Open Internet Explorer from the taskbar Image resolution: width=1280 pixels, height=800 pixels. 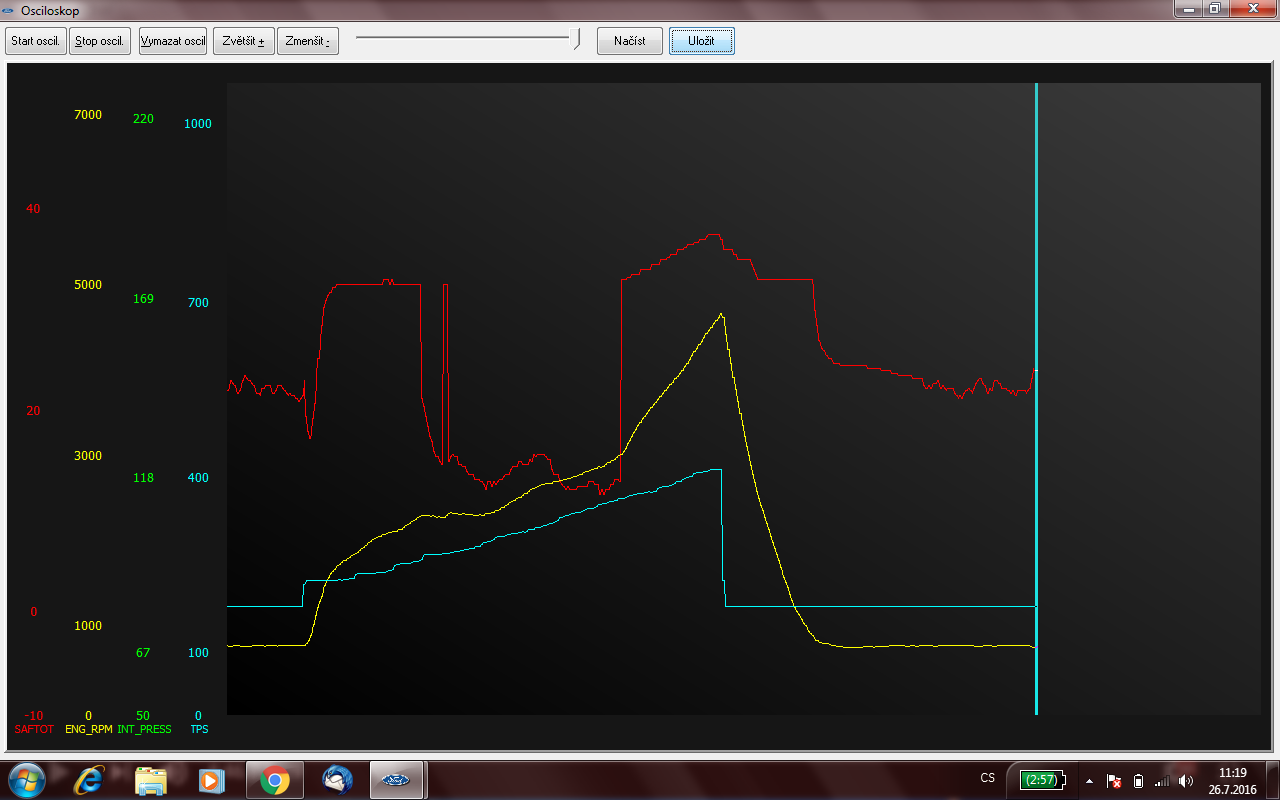(91, 779)
